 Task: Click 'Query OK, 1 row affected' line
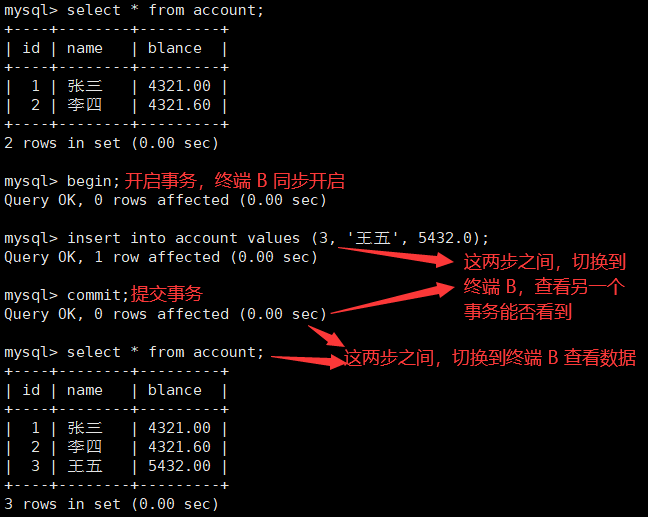click(x=161, y=257)
